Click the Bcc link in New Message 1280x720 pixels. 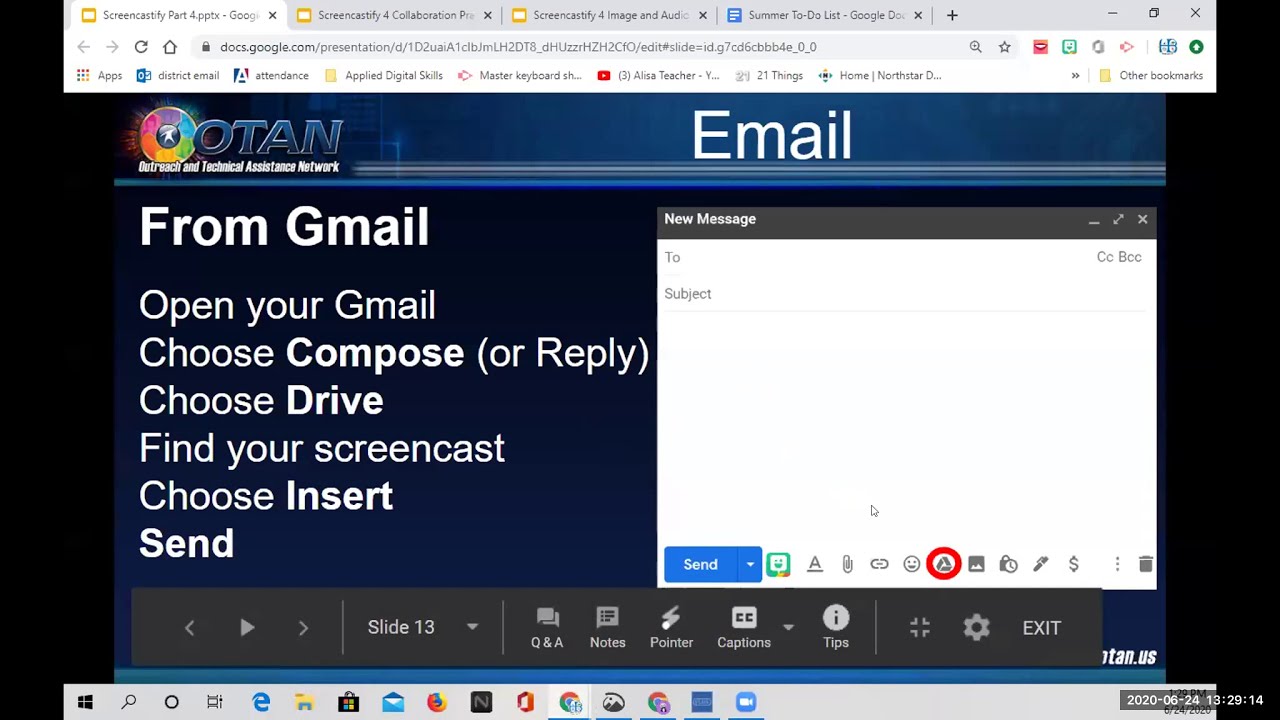1130,257
